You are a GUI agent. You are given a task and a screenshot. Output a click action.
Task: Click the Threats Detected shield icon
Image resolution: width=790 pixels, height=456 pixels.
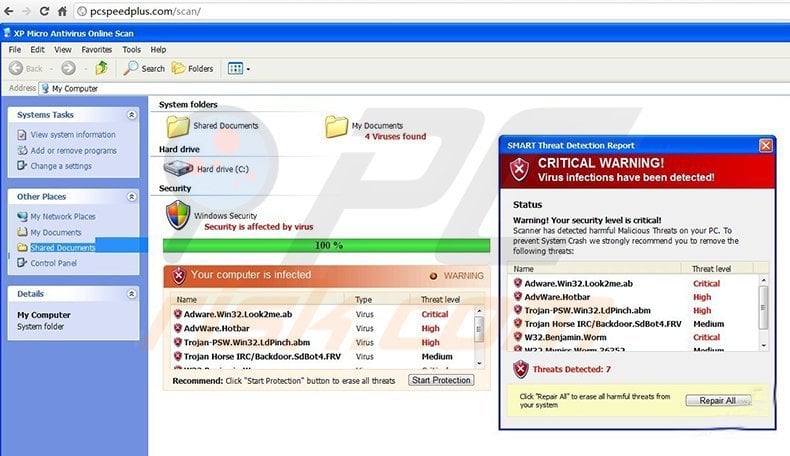coord(520,369)
